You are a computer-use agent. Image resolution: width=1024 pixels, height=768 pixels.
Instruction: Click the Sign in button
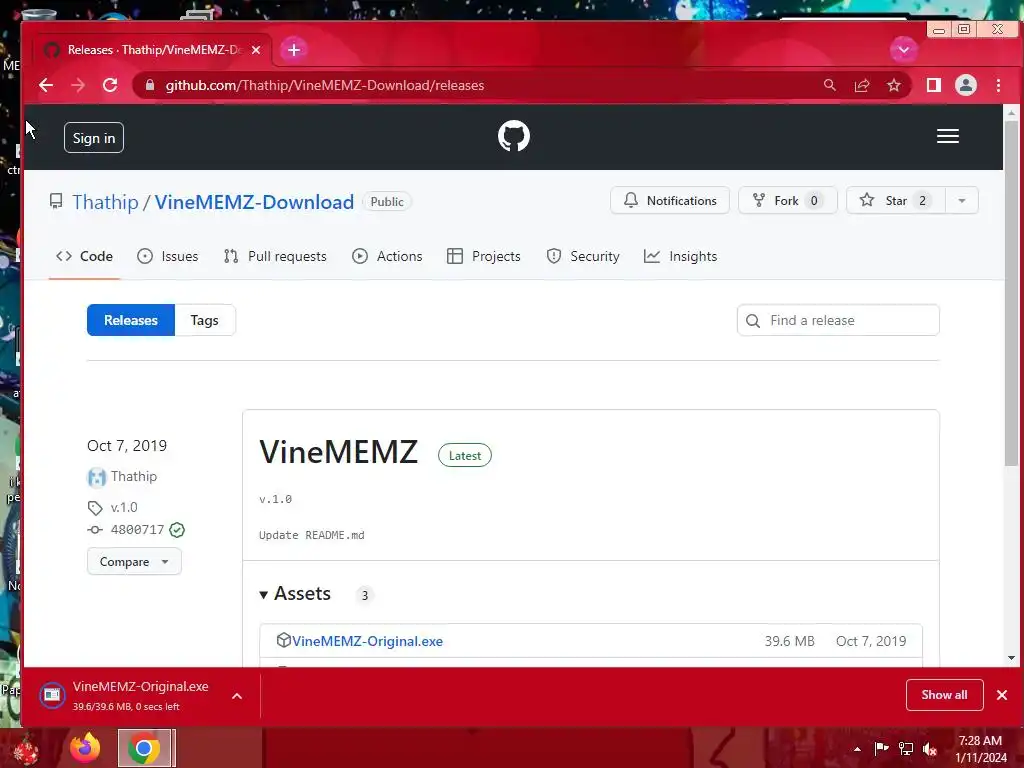coord(94,138)
